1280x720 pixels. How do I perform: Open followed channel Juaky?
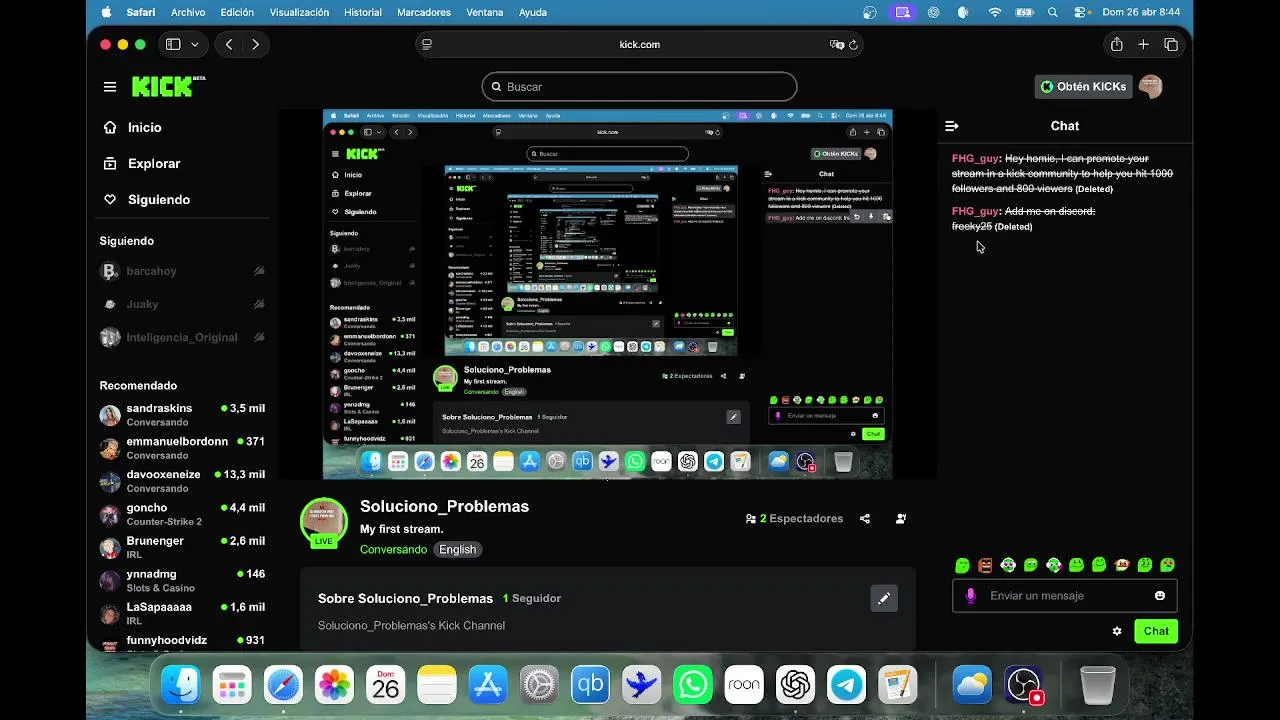pos(182,304)
